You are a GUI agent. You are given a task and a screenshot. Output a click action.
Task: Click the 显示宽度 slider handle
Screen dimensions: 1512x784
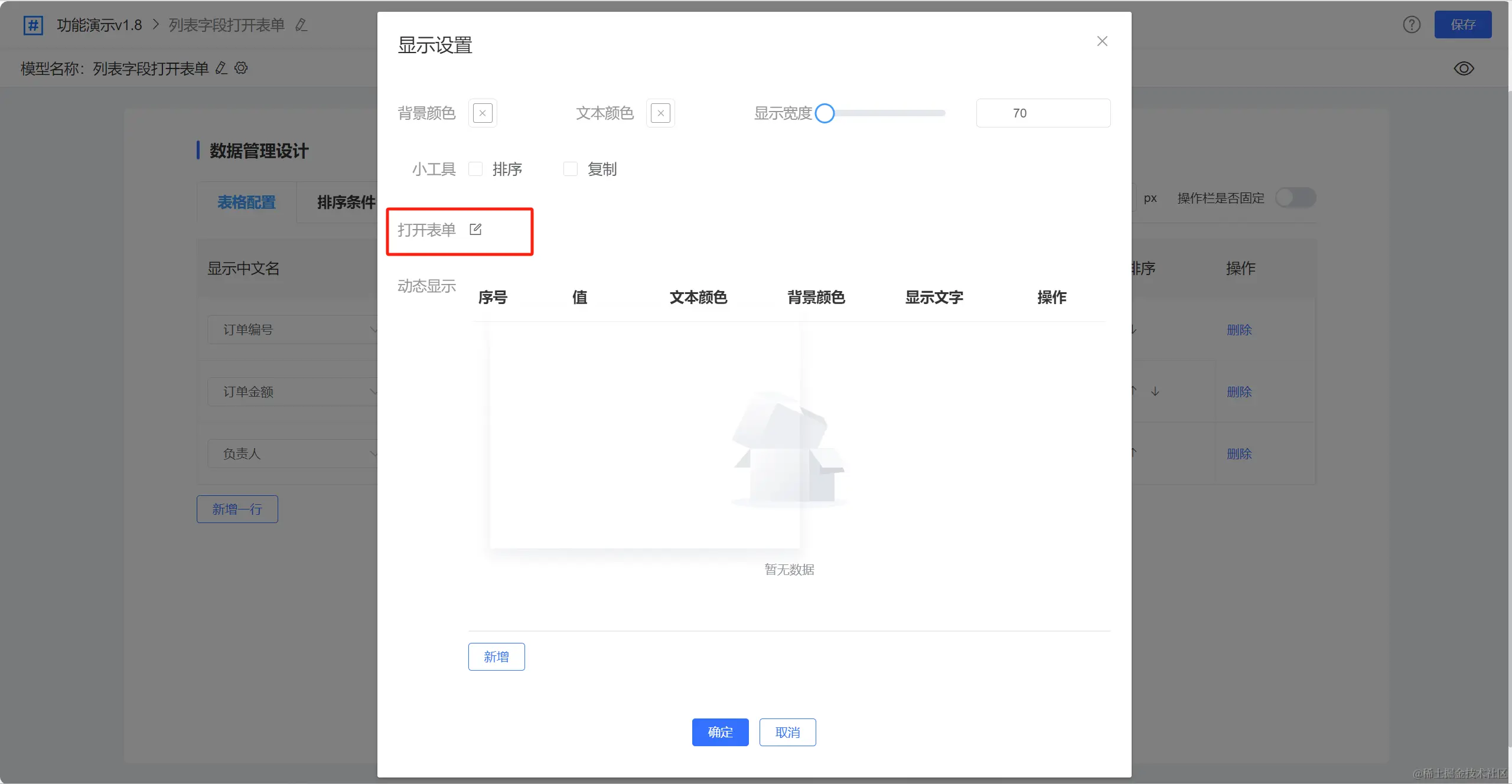[825, 113]
